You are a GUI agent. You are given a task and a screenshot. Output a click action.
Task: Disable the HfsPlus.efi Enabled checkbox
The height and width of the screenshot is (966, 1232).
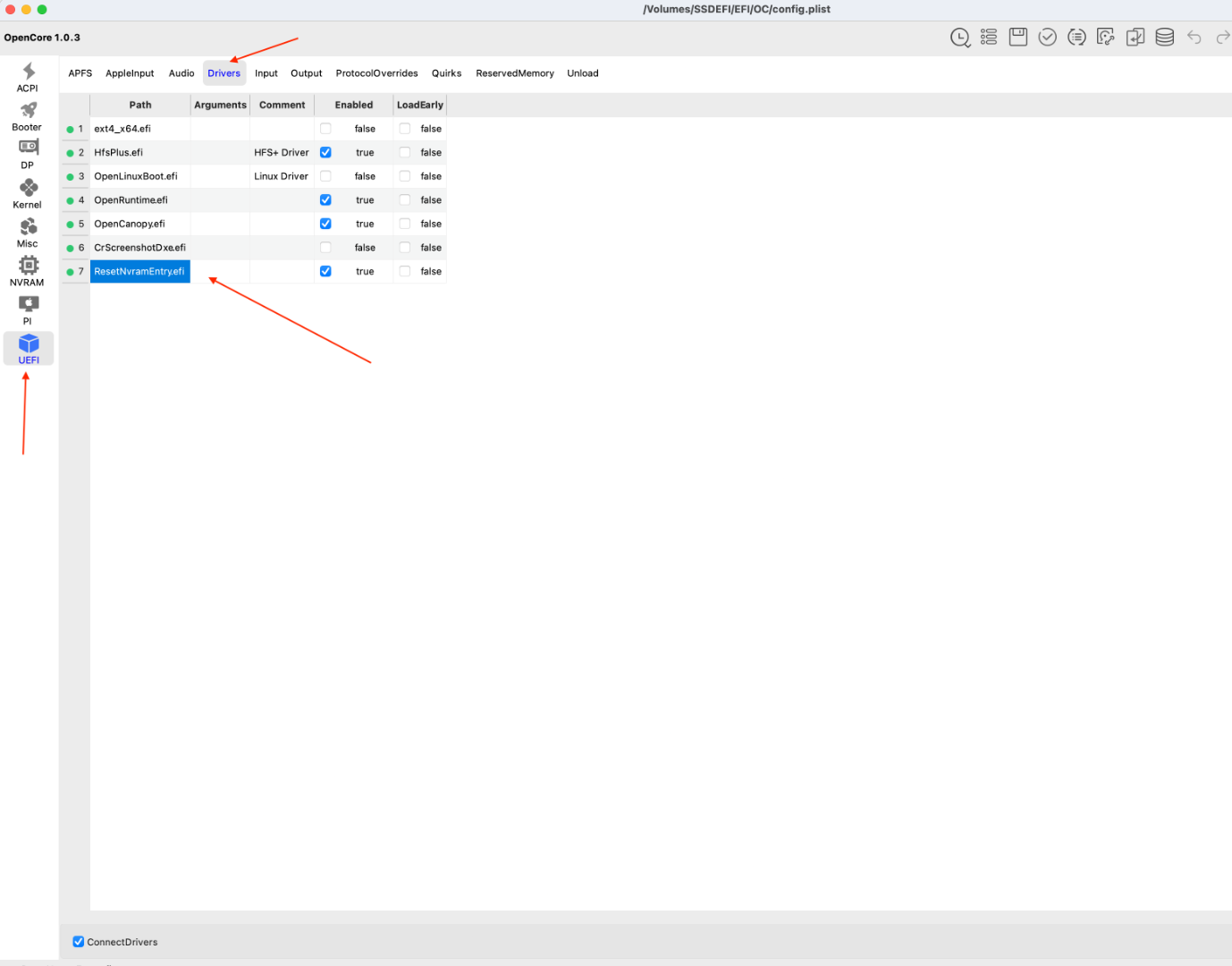click(325, 152)
